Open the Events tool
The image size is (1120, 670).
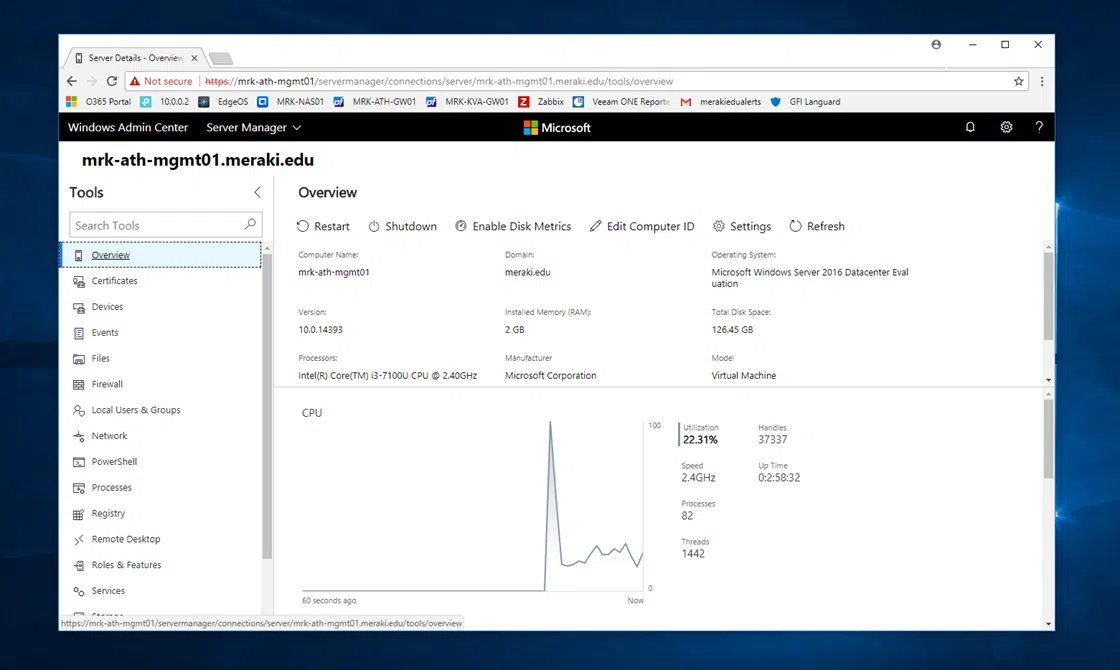click(x=107, y=332)
